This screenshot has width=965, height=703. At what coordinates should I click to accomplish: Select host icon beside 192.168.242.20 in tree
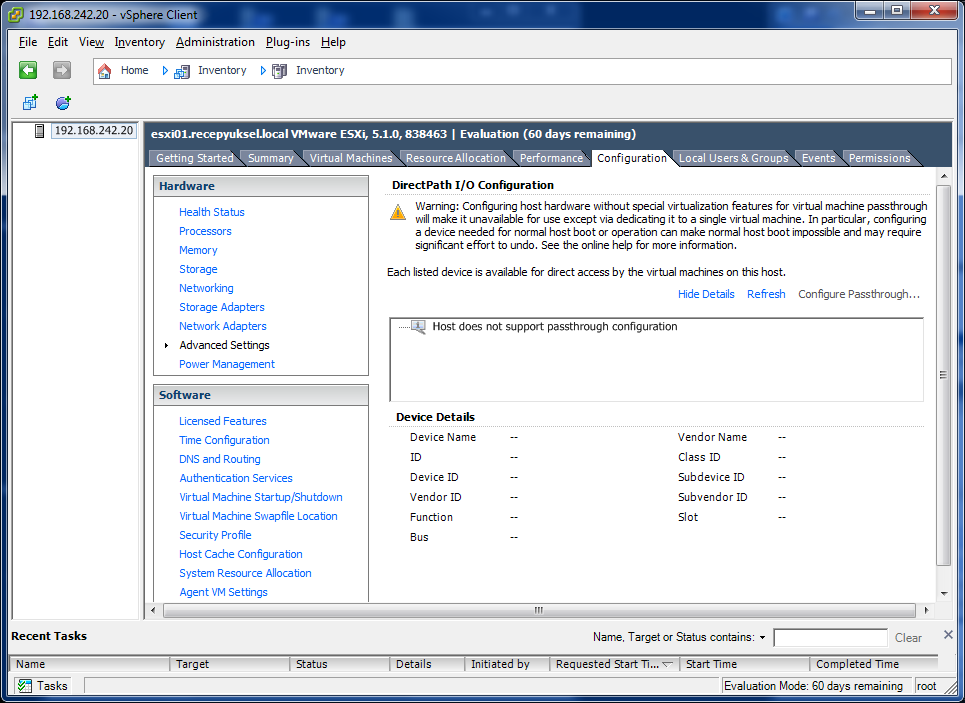tap(39, 131)
